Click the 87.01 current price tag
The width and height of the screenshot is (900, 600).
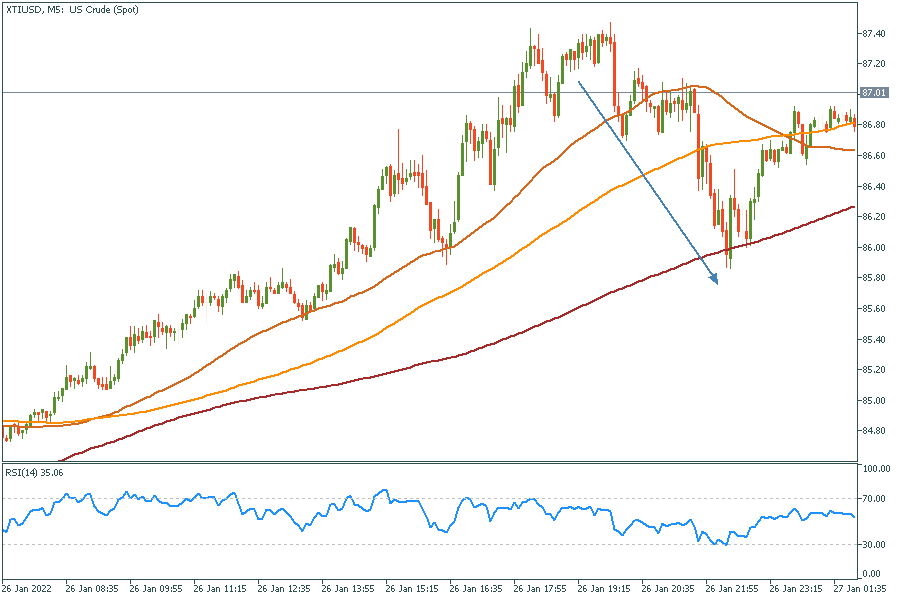pyautogui.click(x=874, y=92)
